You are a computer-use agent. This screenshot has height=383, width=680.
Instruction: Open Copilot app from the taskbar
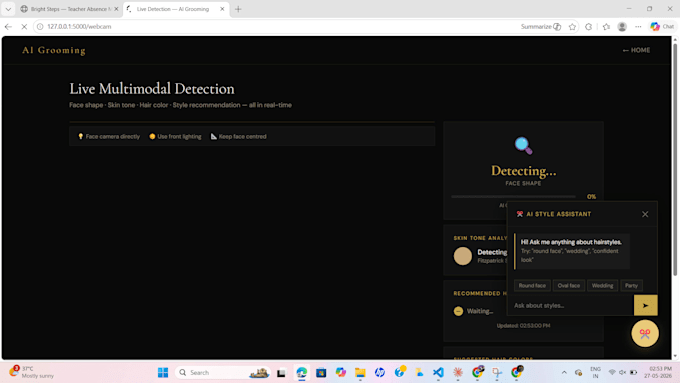[x=340, y=372]
